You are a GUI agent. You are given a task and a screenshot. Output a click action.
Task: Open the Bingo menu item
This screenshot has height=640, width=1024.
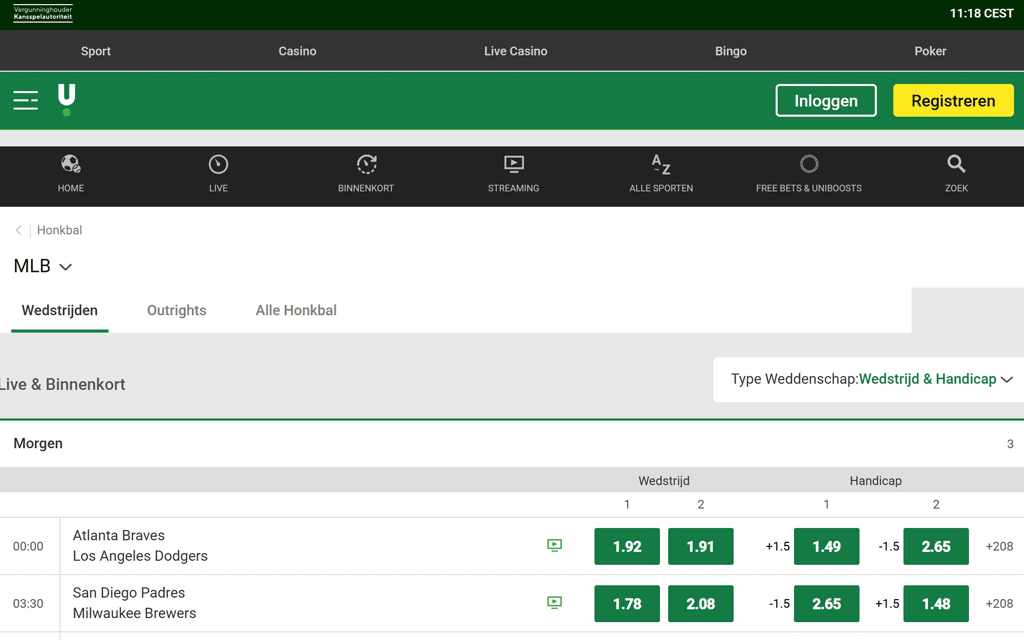(731, 51)
